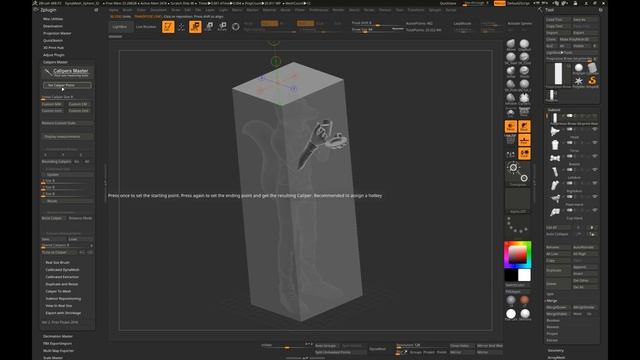640x360 pixels.
Task: Collapse the Merge subpalette
Action: [x=552, y=300]
